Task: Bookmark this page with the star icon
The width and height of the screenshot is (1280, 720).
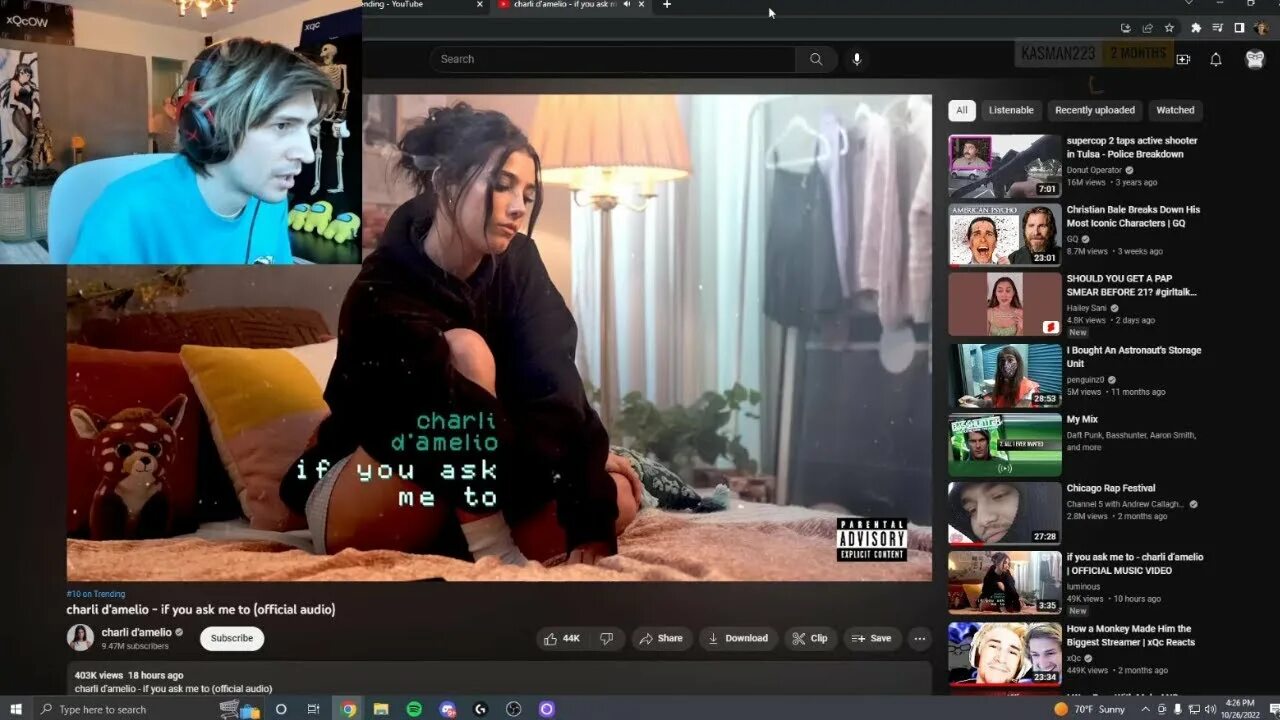Action: pos(1169,28)
